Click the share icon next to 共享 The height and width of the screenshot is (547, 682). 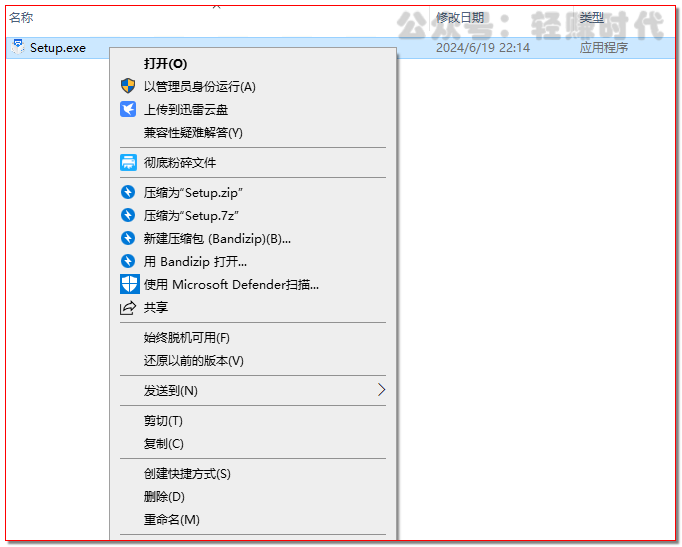128,308
